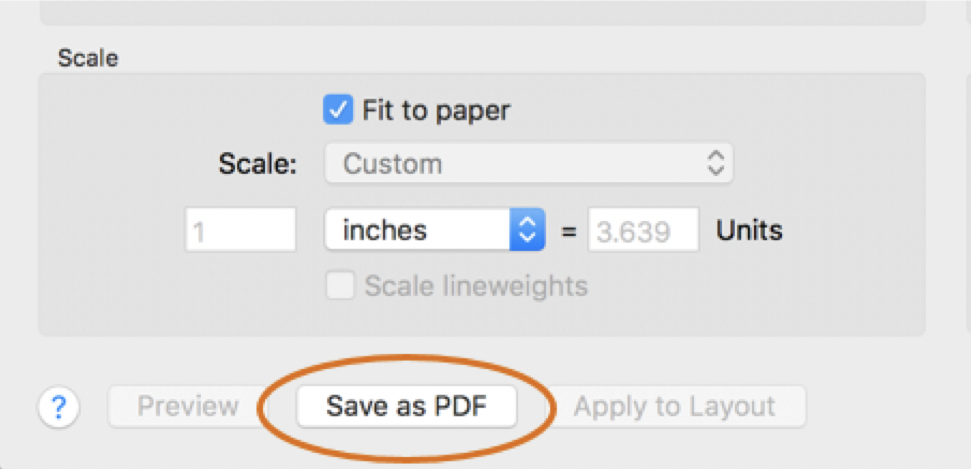Click the chevron arrows on the Custom dropdown
This screenshot has width=971, height=469.
[715, 164]
